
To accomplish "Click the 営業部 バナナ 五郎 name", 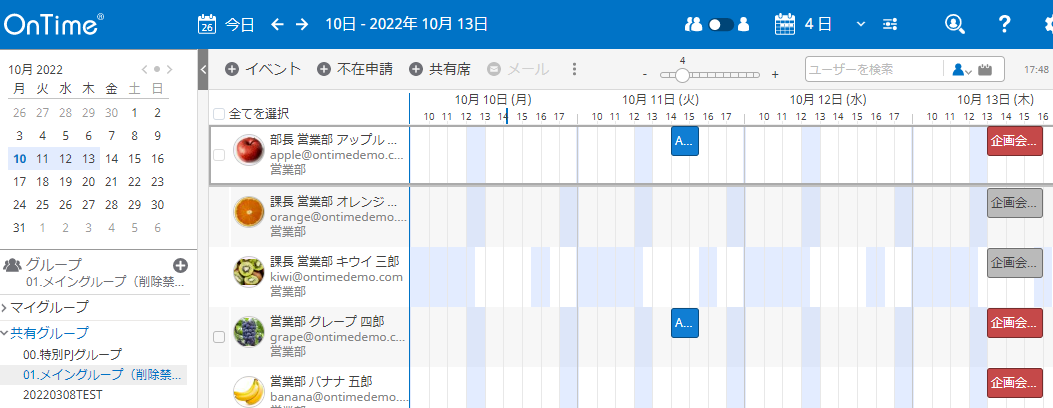I will 321,382.
